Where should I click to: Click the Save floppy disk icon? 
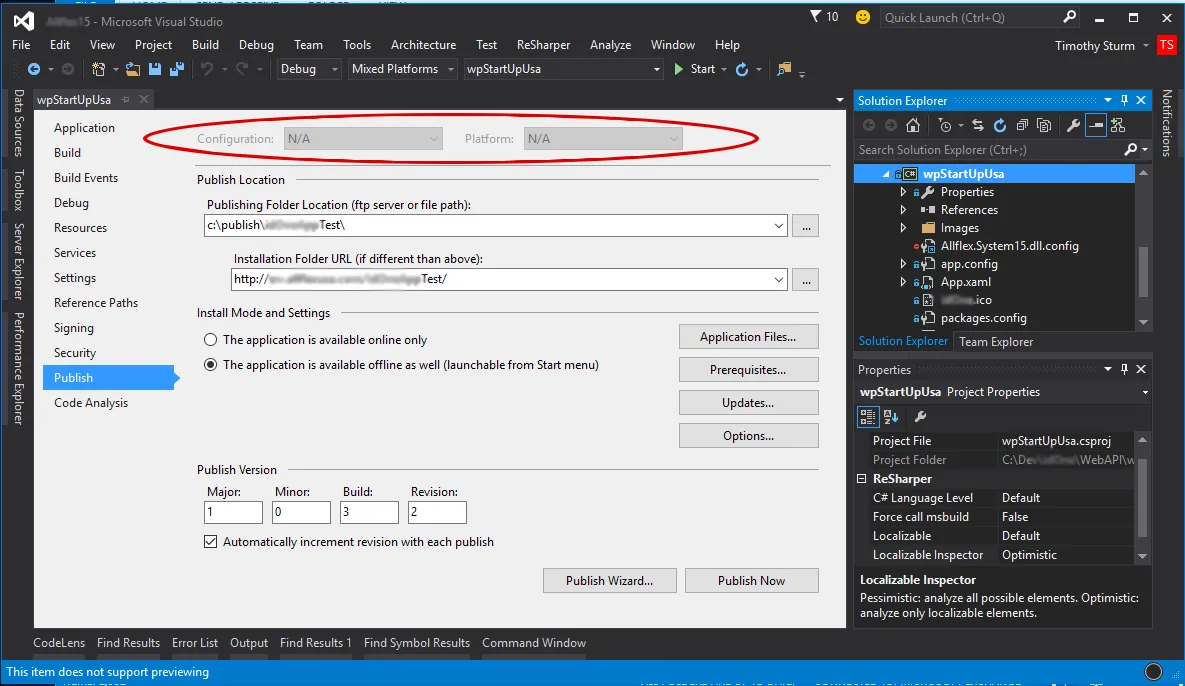click(x=155, y=69)
